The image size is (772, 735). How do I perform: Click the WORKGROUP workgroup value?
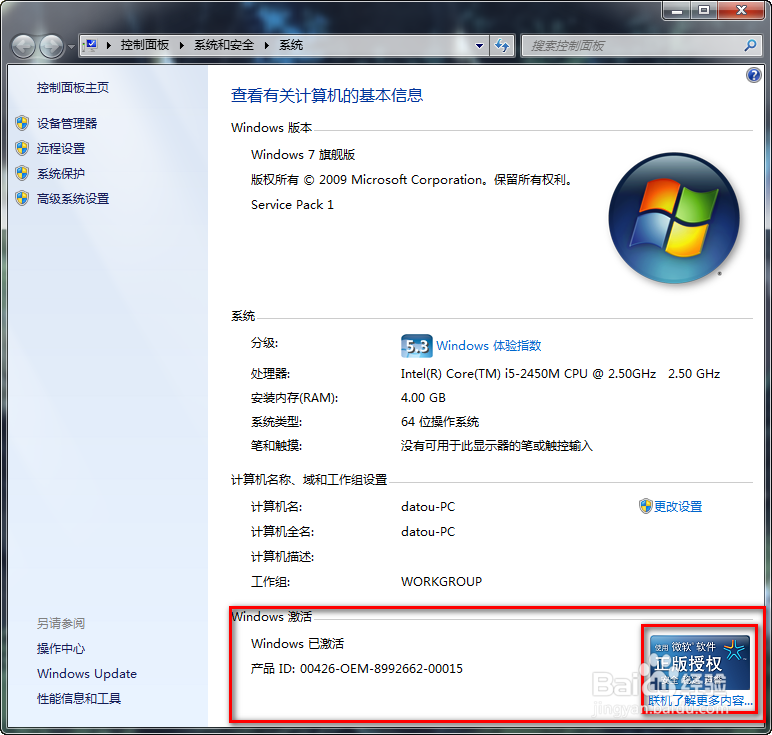[x=442, y=581]
